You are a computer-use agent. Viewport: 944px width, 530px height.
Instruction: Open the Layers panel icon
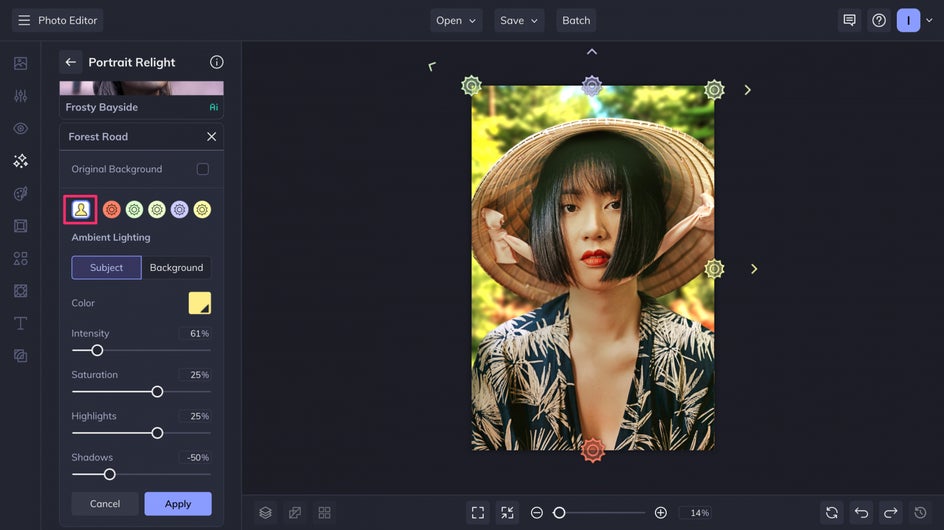coord(266,513)
